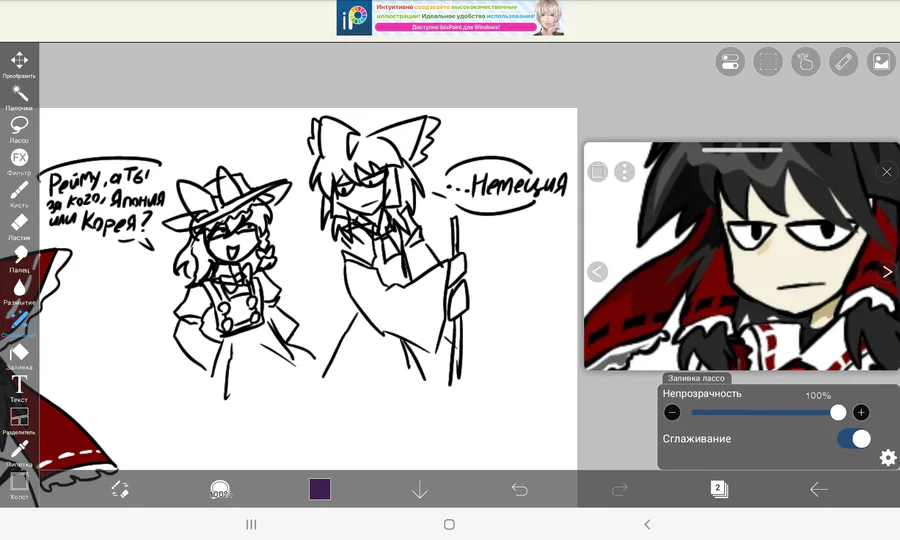This screenshot has width=900, height=540.
Task: Open the dark purple color swatch
Action: [320, 489]
